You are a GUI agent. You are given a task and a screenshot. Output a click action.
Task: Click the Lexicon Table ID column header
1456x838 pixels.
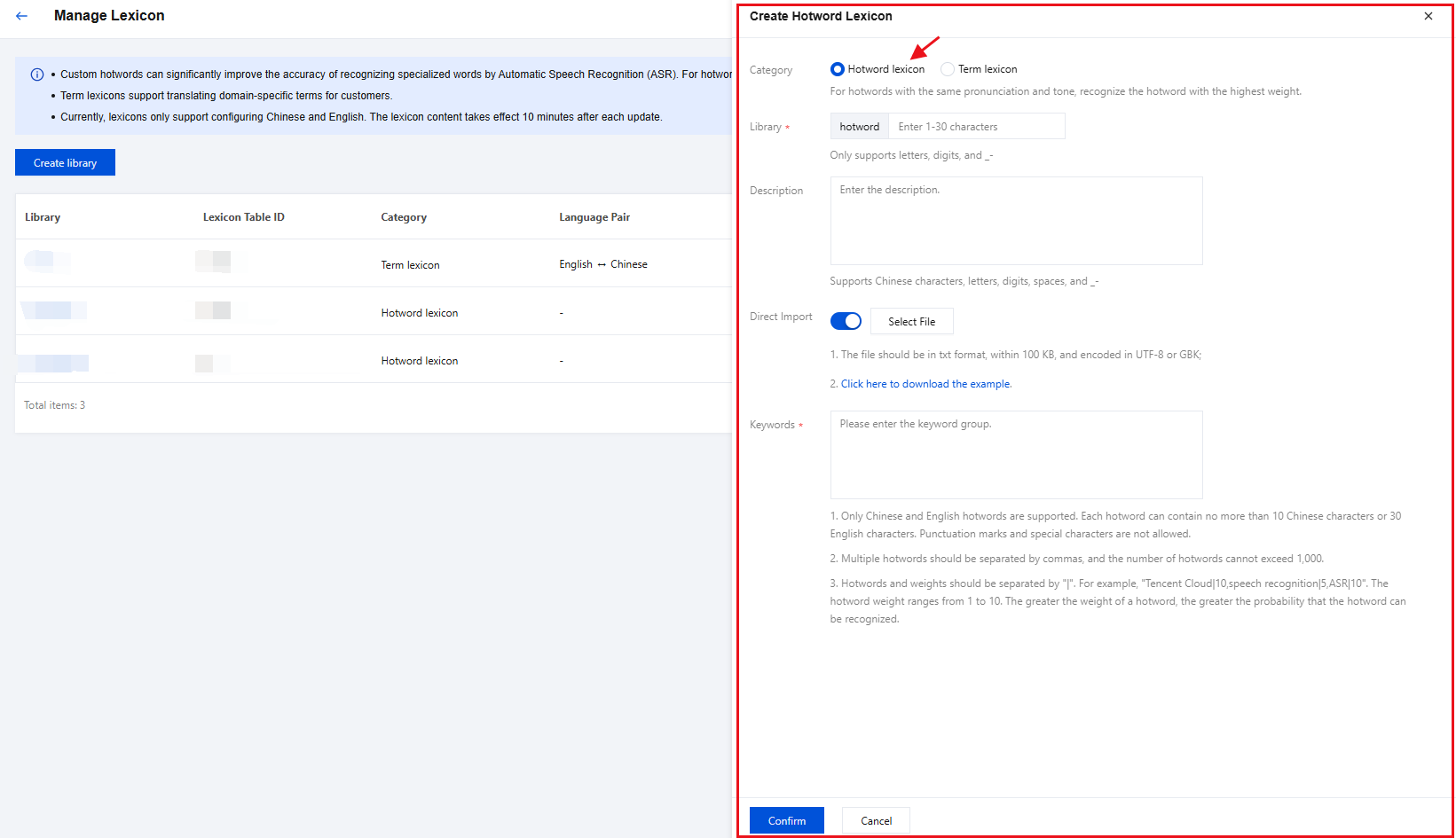(x=243, y=217)
